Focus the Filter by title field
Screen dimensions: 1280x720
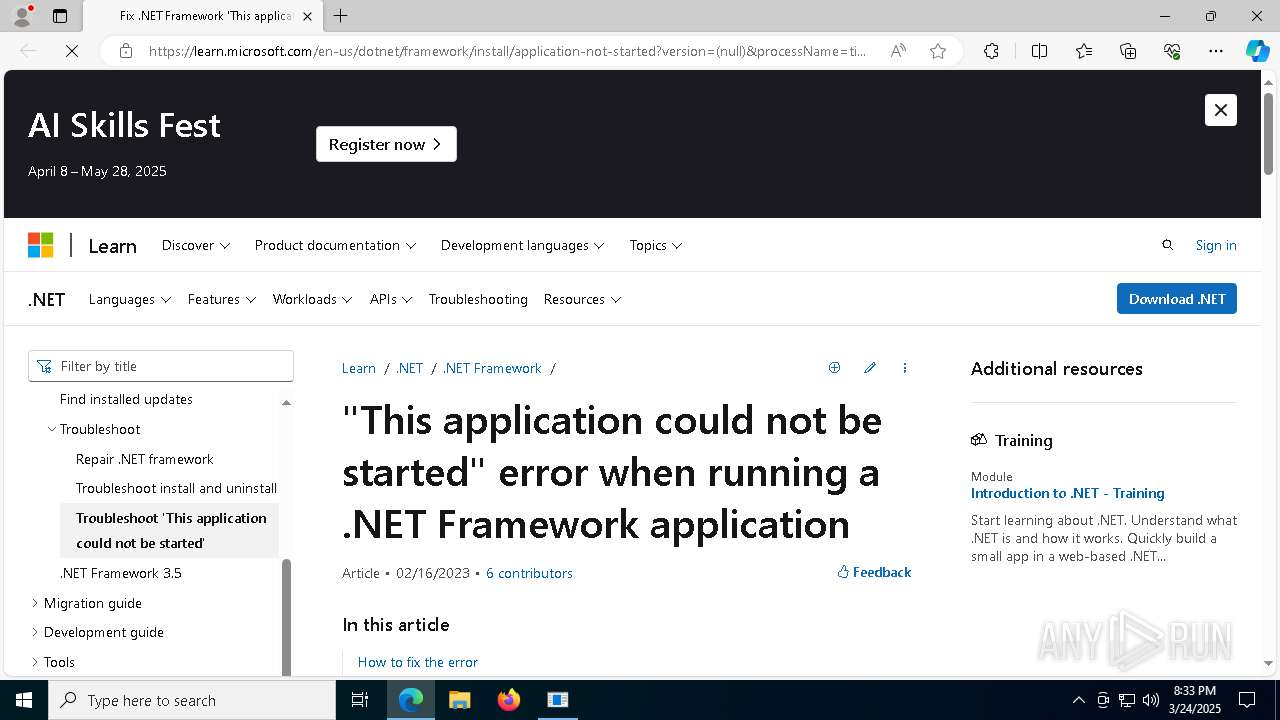click(x=161, y=366)
